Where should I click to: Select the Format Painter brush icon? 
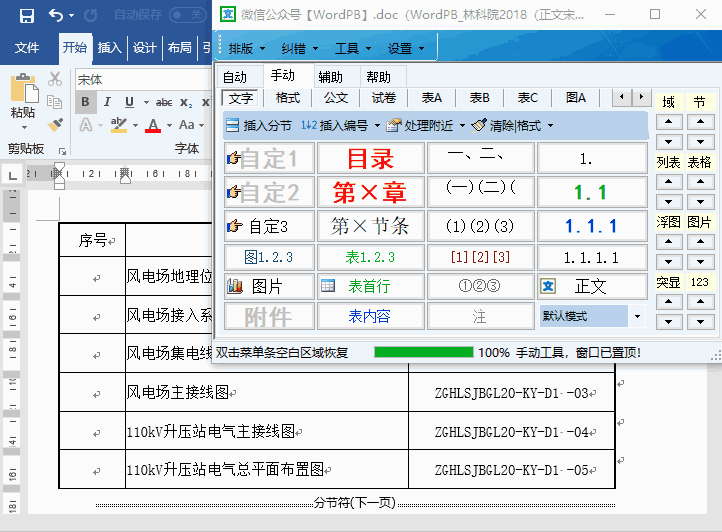pyautogui.click(x=55, y=124)
